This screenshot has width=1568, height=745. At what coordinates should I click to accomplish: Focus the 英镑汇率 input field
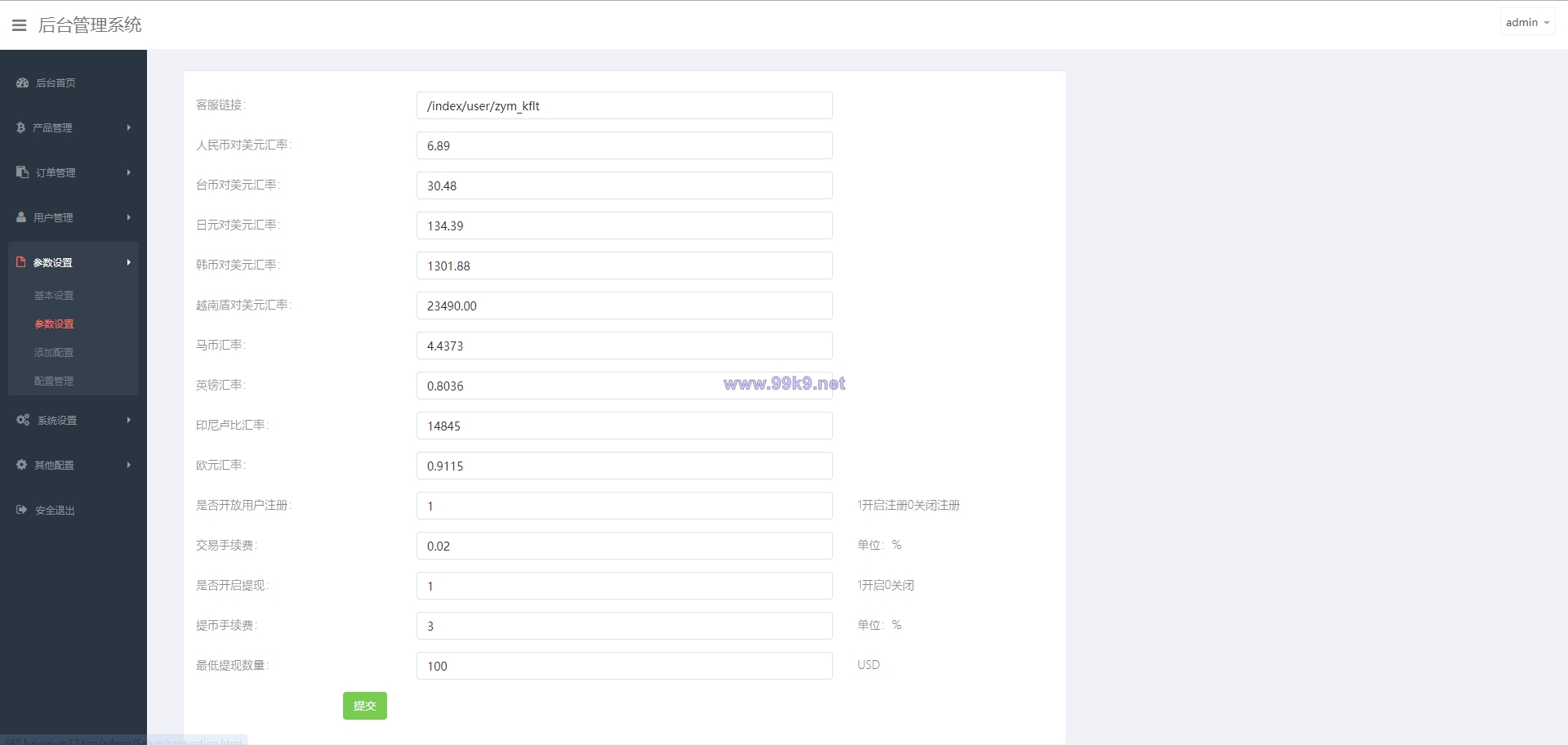[625, 386]
